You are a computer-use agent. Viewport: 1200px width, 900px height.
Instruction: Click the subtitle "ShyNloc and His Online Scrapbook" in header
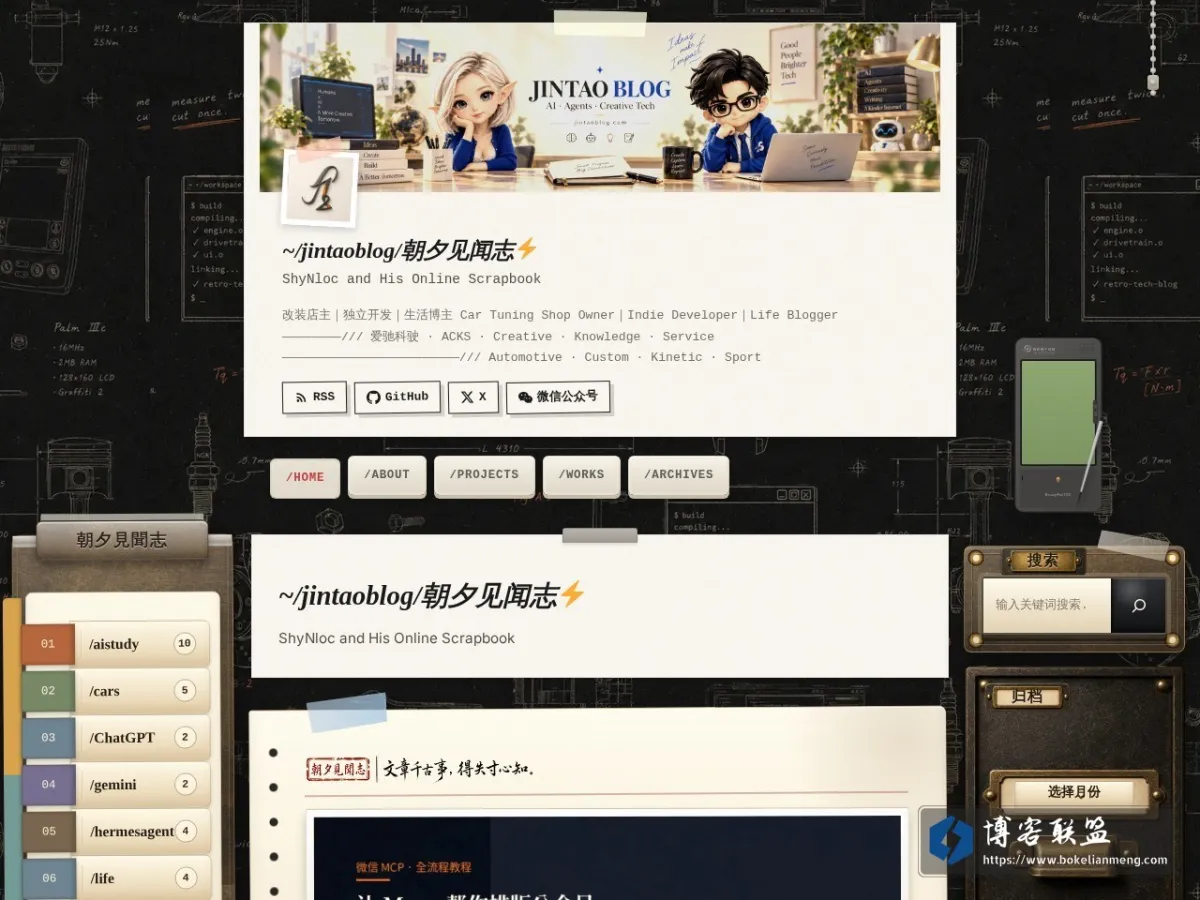tap(411, 279)
